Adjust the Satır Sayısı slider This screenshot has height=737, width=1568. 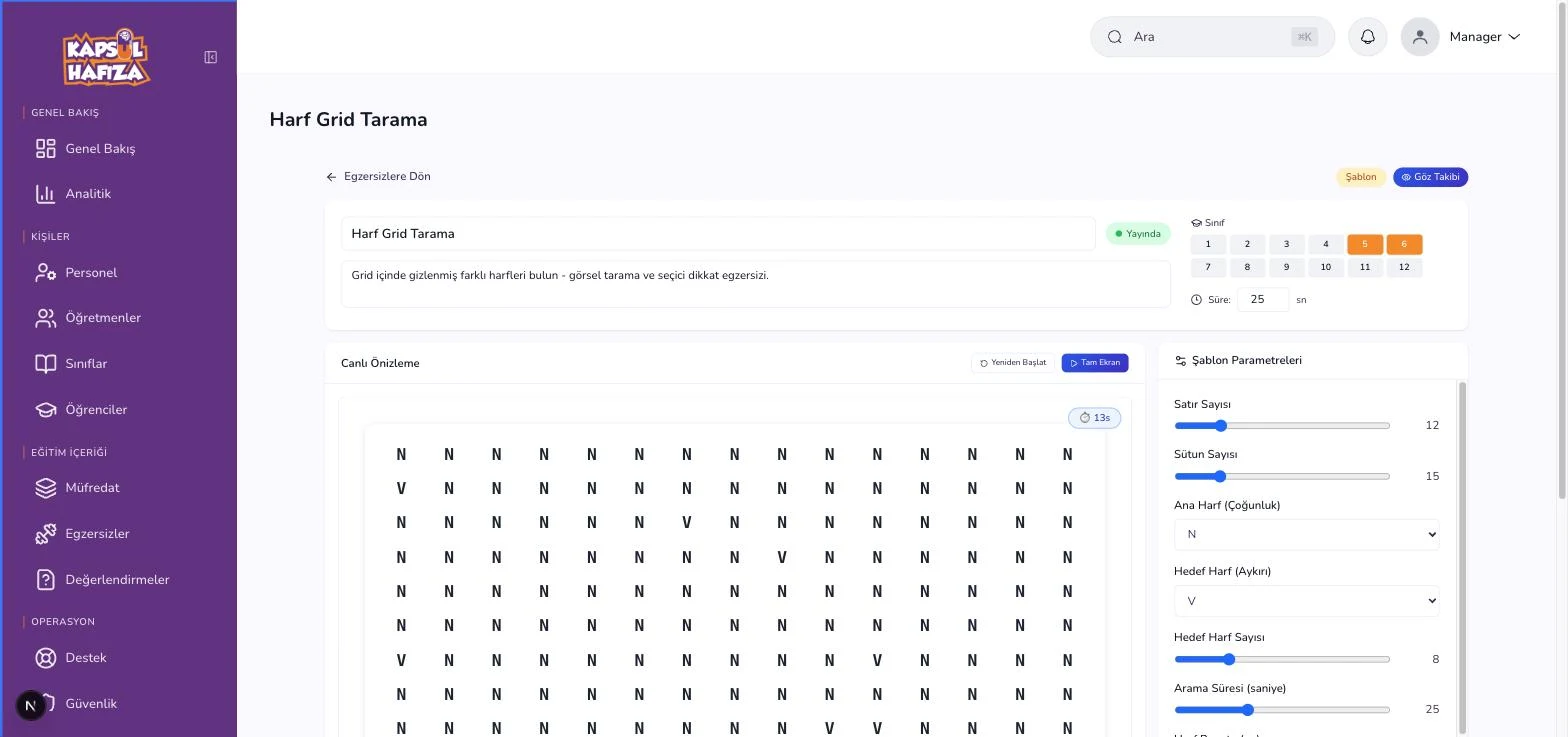pos(1282,426)
